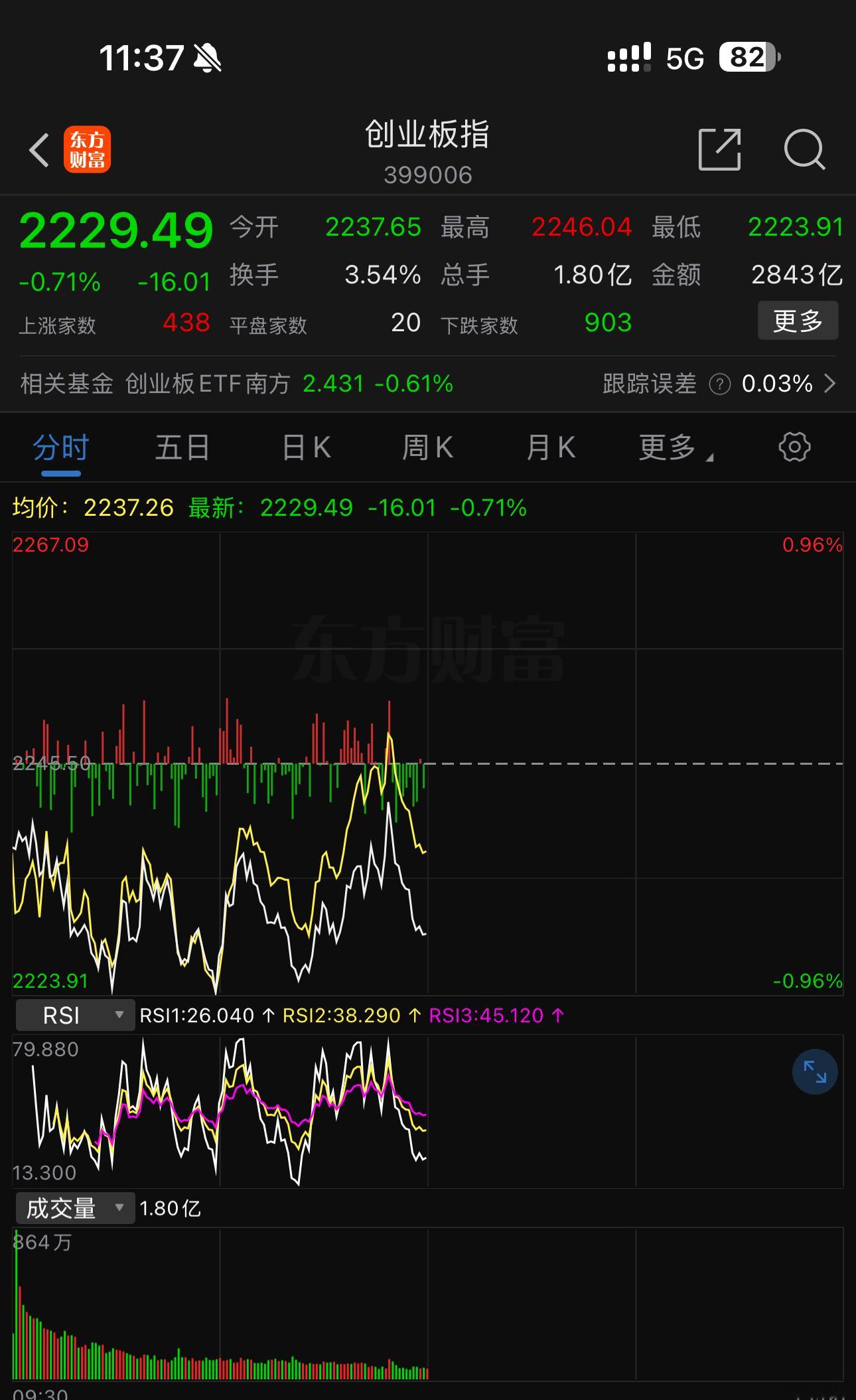Tap the muted bell status icon
The image size is (856, 1400).
point(207,58)
